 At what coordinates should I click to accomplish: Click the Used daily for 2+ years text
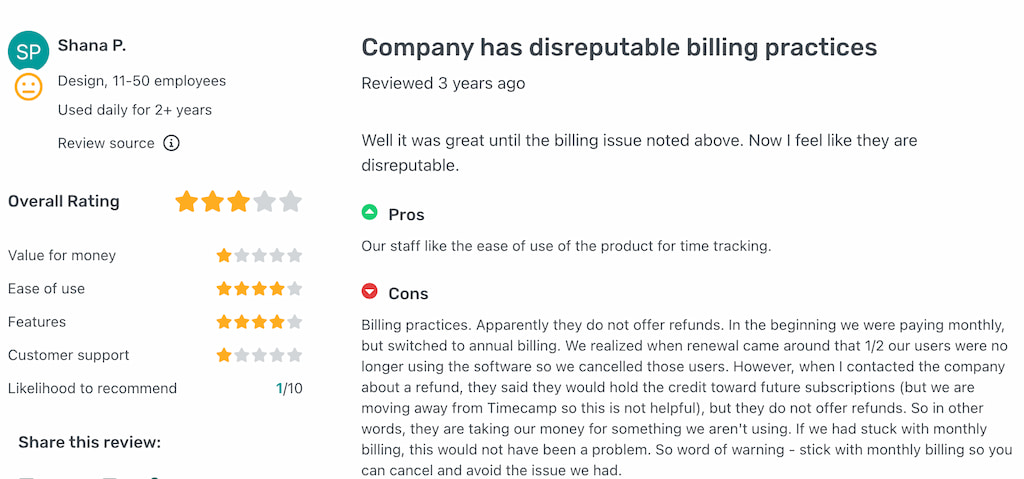pos(135,110)
